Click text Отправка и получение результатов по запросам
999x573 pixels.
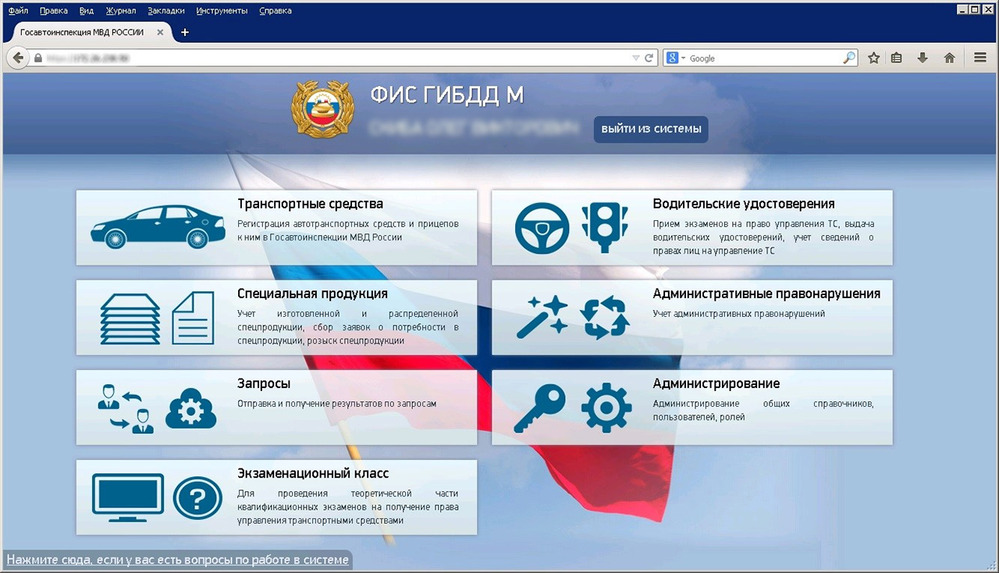pos(337,403)
